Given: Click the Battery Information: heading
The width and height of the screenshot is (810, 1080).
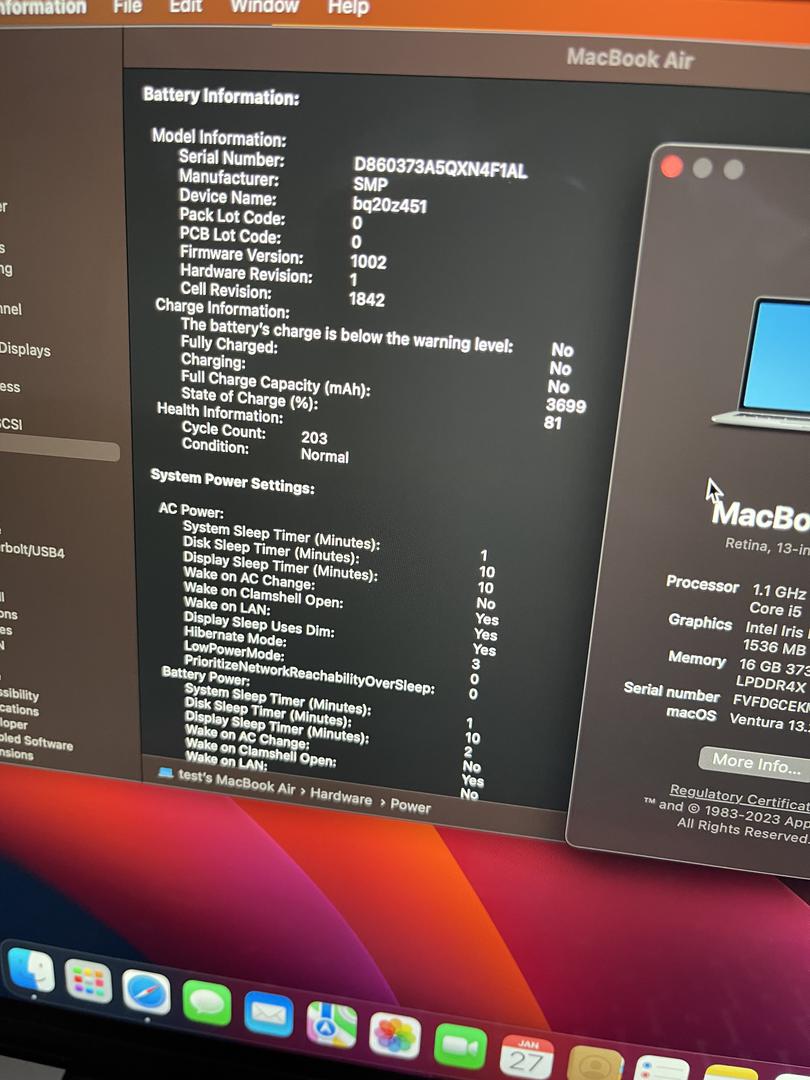Looking at the screenshot, I should tap(221, 96).
